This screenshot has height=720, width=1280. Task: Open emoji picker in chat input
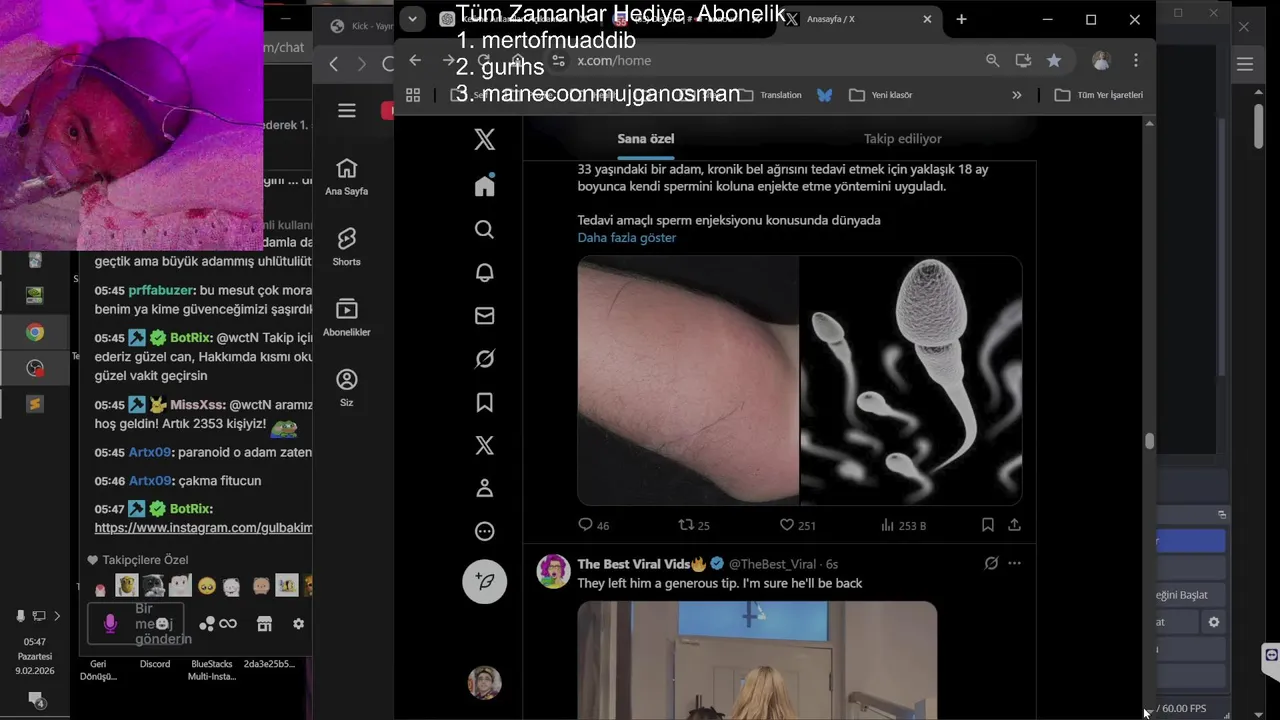162,624
